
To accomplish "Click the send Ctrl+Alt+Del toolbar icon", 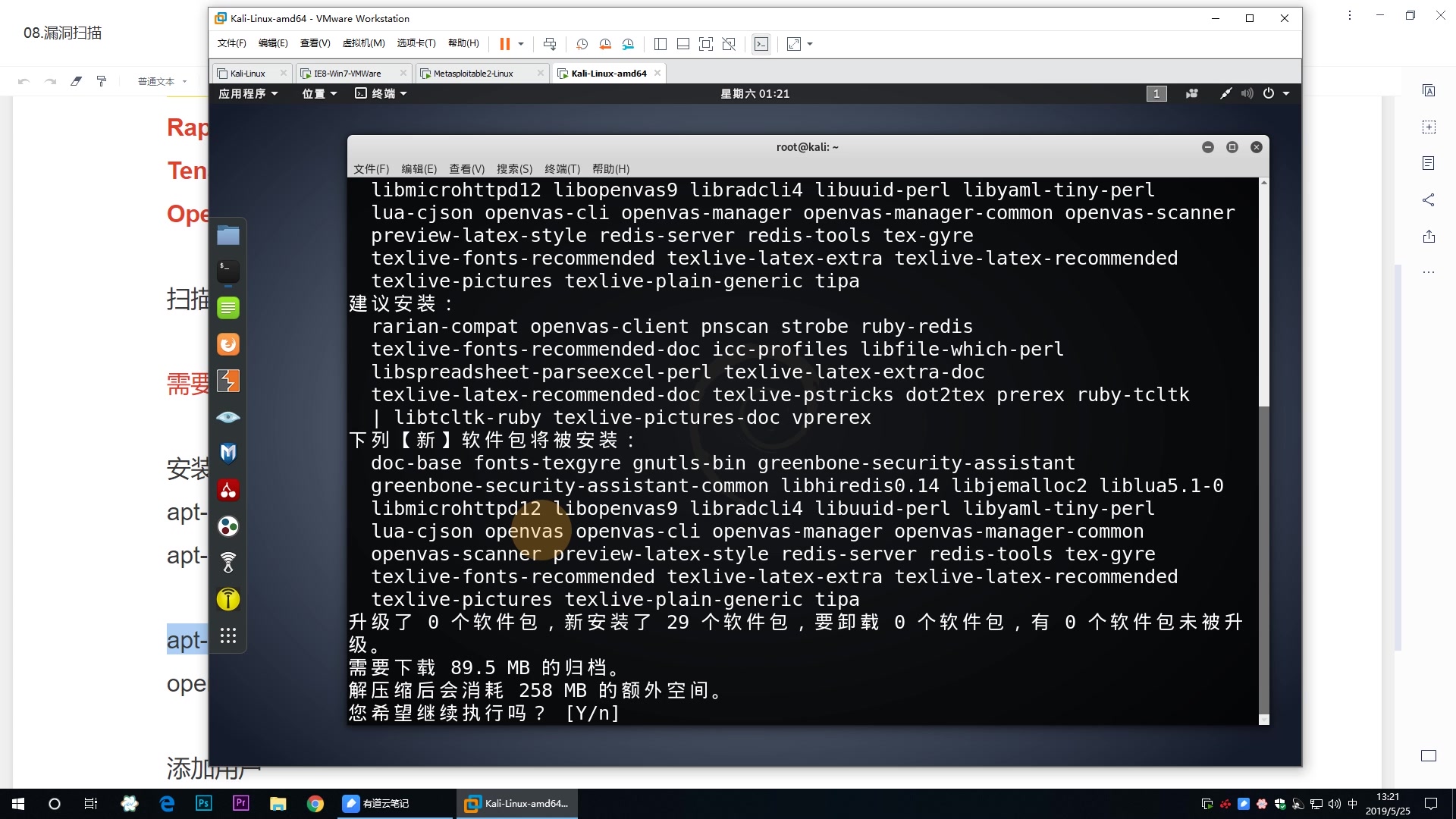I will pyautogui.click(x=550, y=44).
